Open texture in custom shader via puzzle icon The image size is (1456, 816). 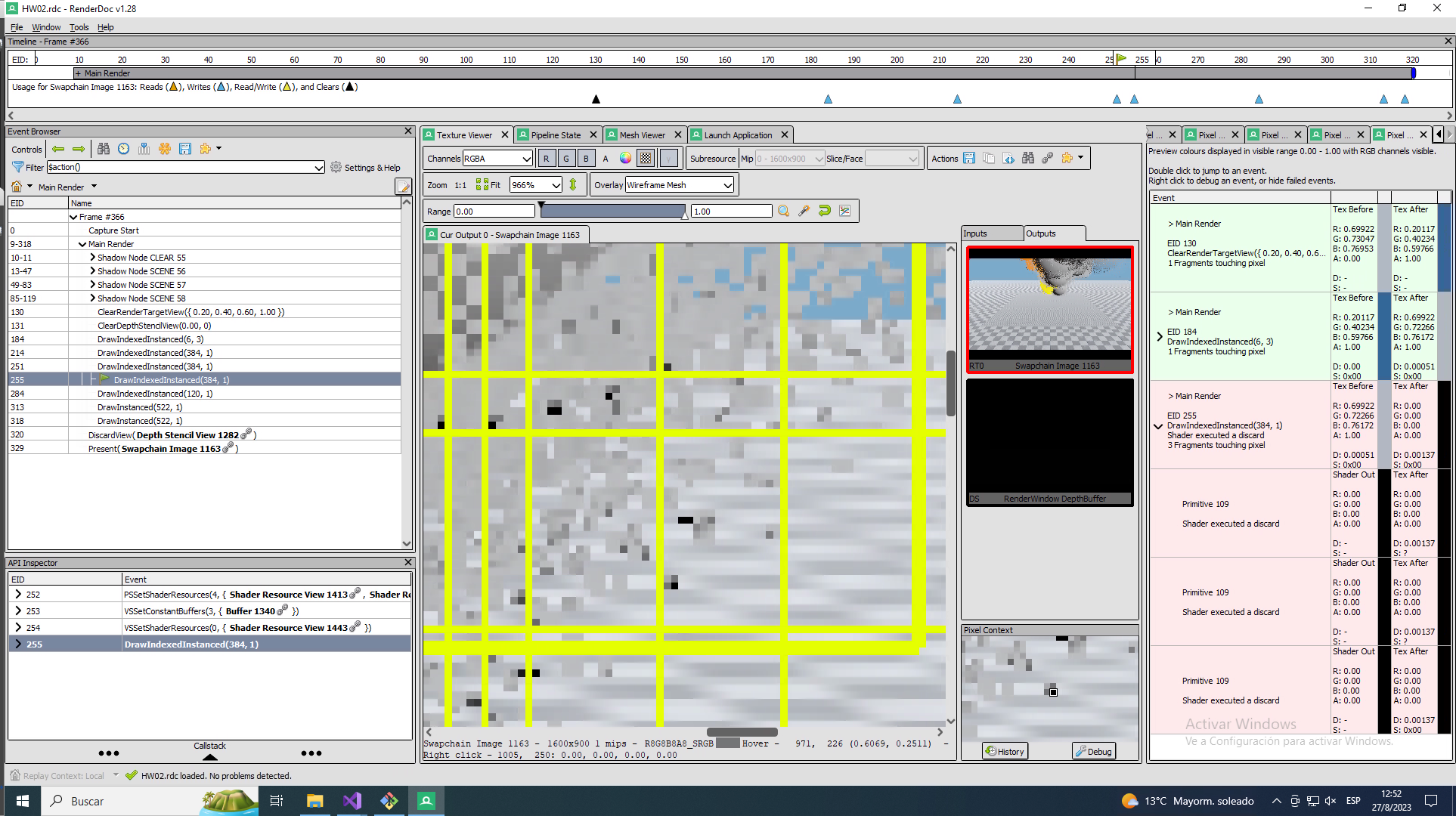tap(1066, 158)
